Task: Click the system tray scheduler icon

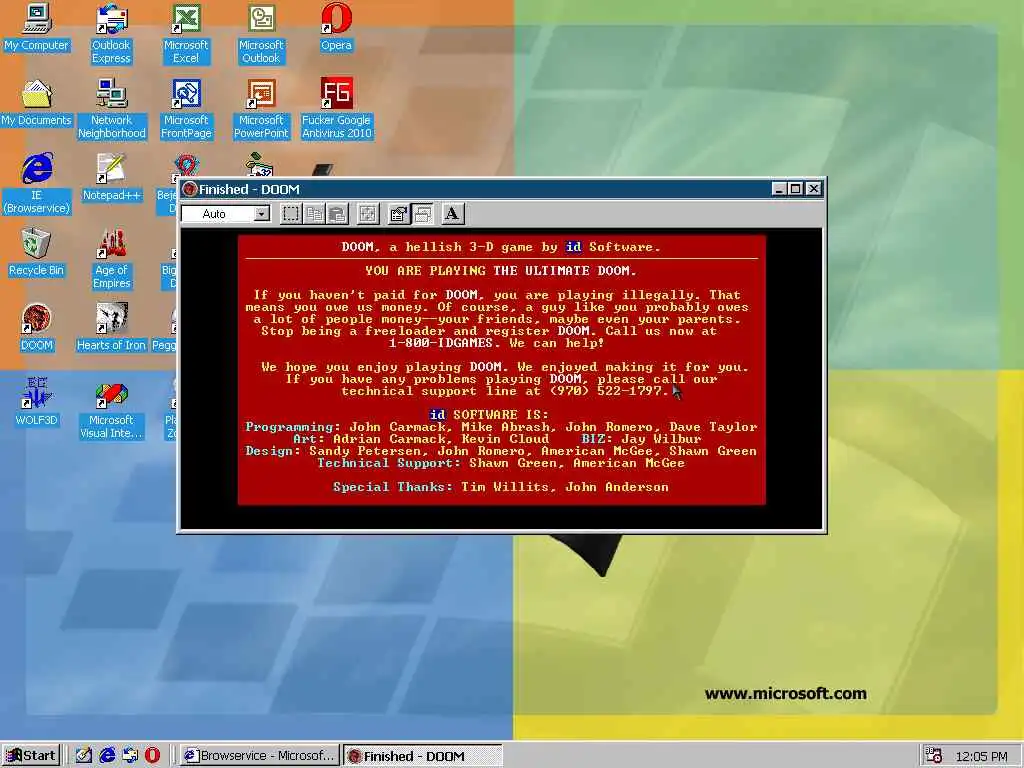Action: coord(934,756)
